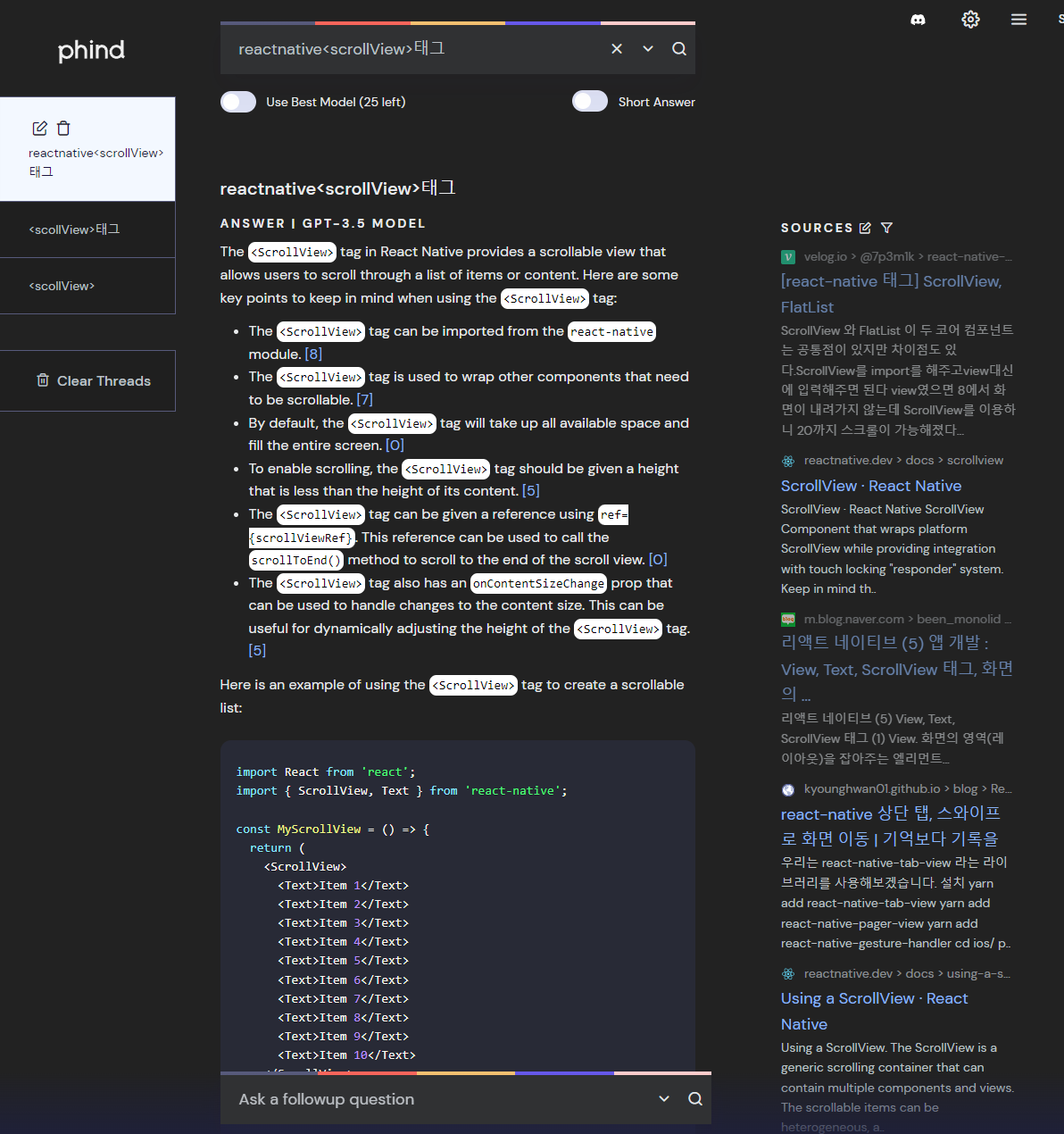Open link [react-native 태그] ScrollView, FlatList

[x=891, y=294]
